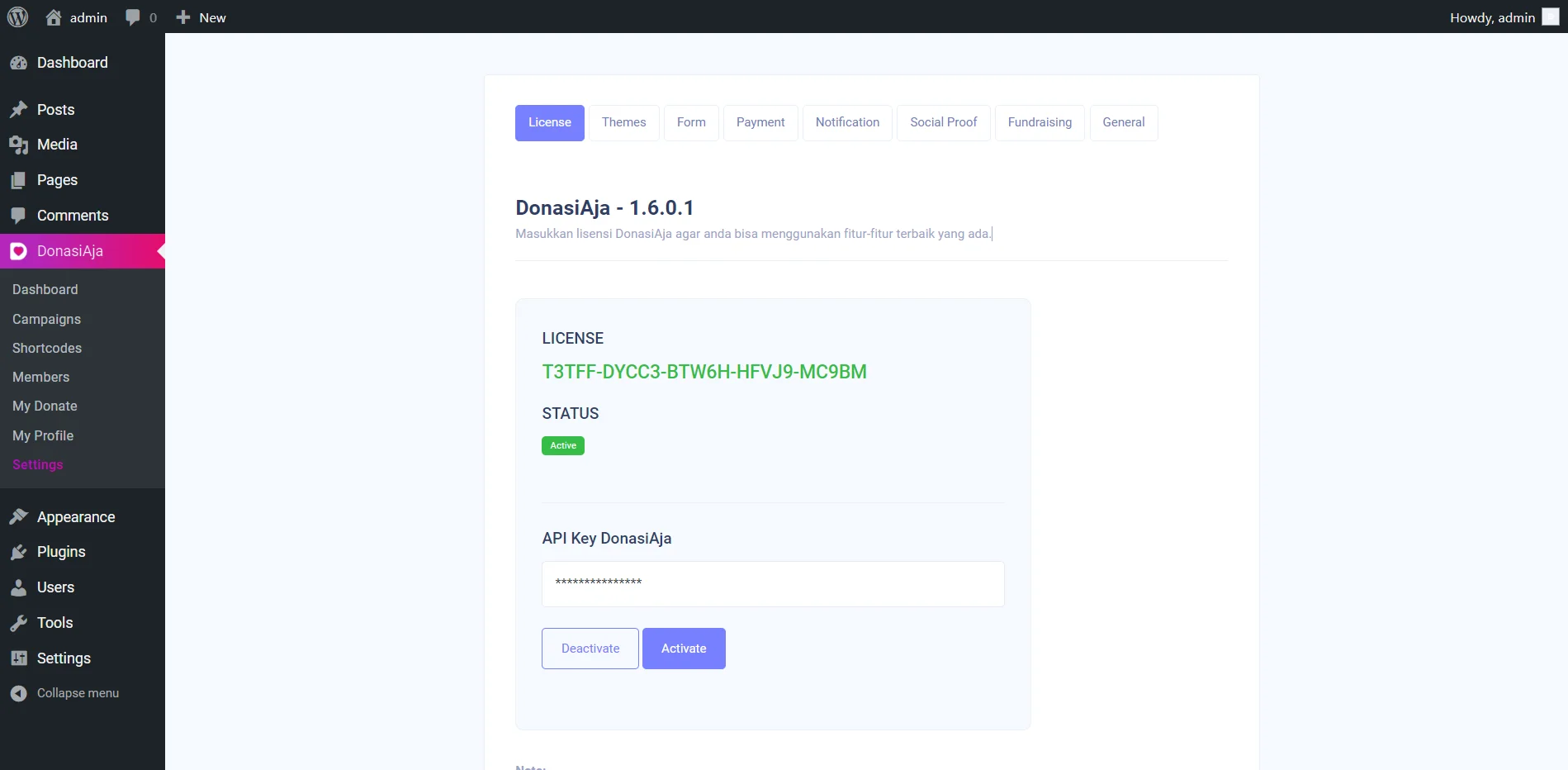Click the New text in admin bar
1568x770 pixels.
[212, 17]
